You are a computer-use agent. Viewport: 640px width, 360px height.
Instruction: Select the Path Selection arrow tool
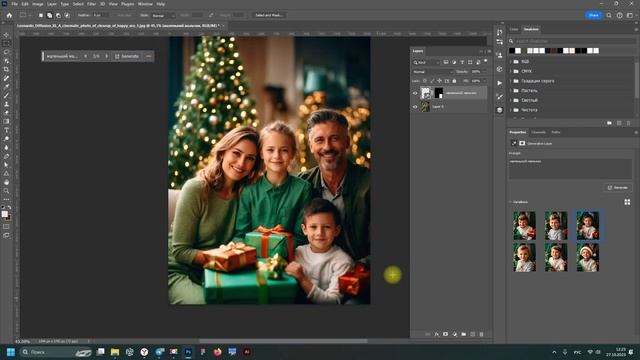pyautogui.click(x=6, y=165)
